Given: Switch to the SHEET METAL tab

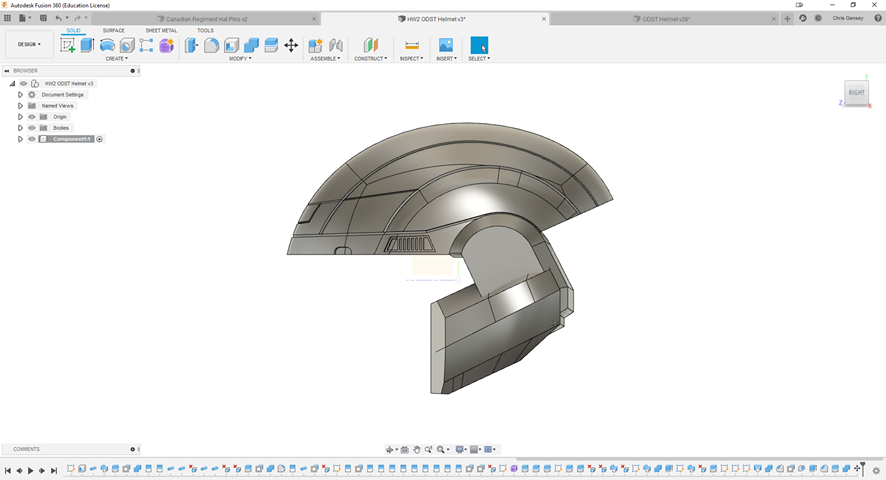Looking at the screenshot, I should click(161, 31).
